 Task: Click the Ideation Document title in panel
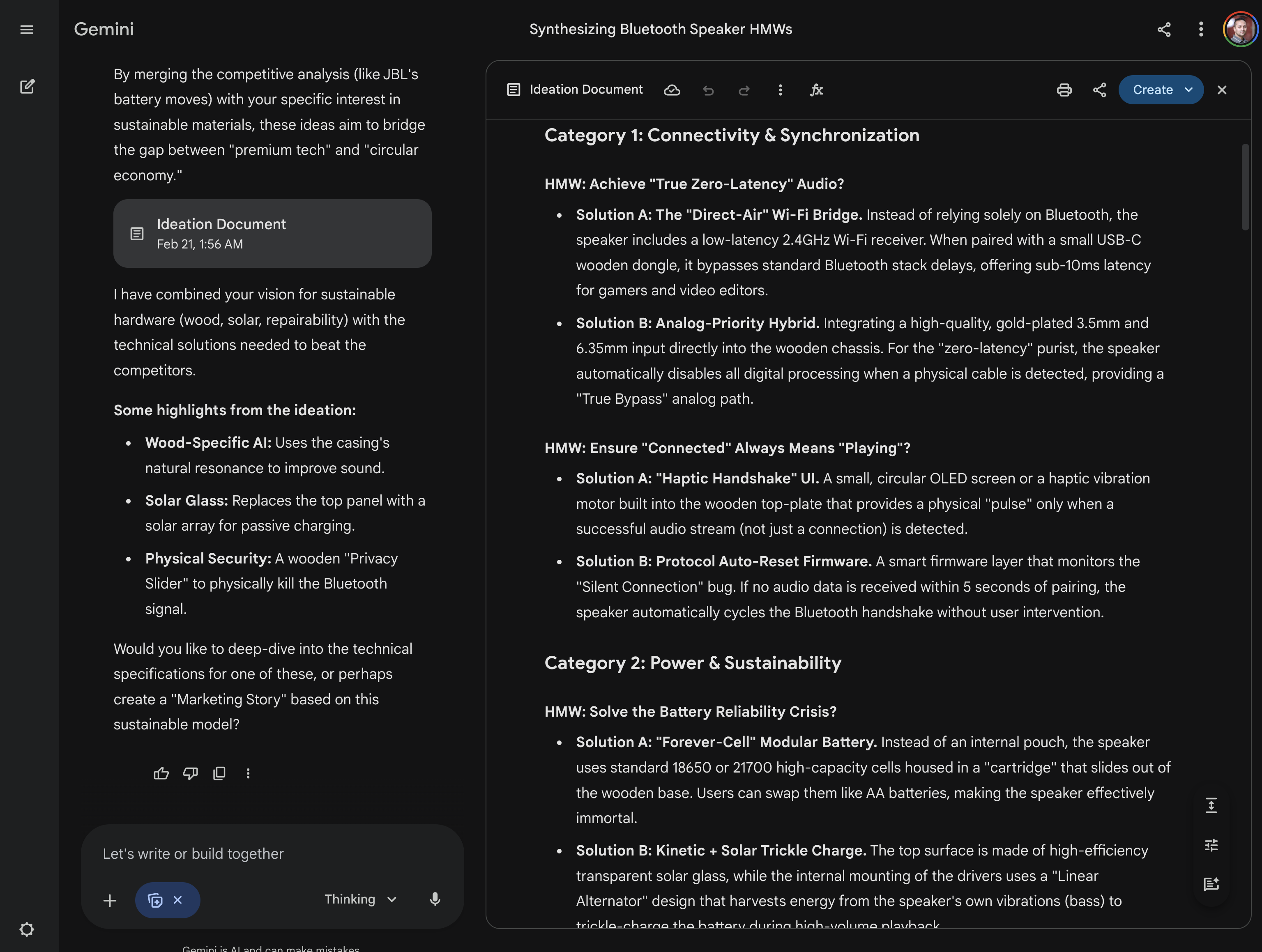586,90
